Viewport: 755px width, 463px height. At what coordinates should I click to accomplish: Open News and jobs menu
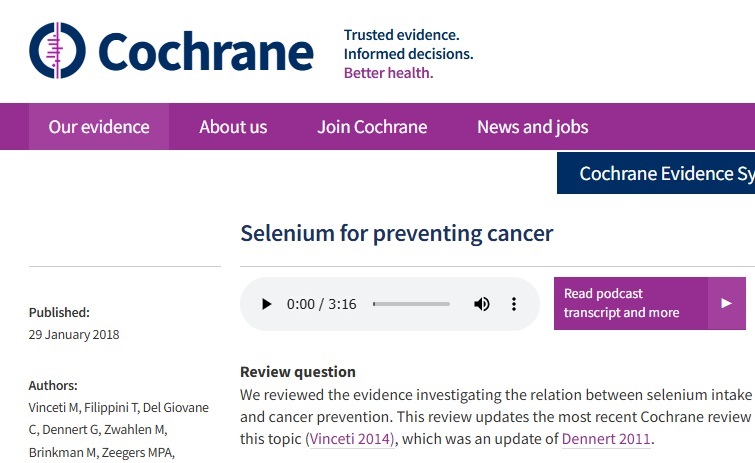tap(532, 127)
